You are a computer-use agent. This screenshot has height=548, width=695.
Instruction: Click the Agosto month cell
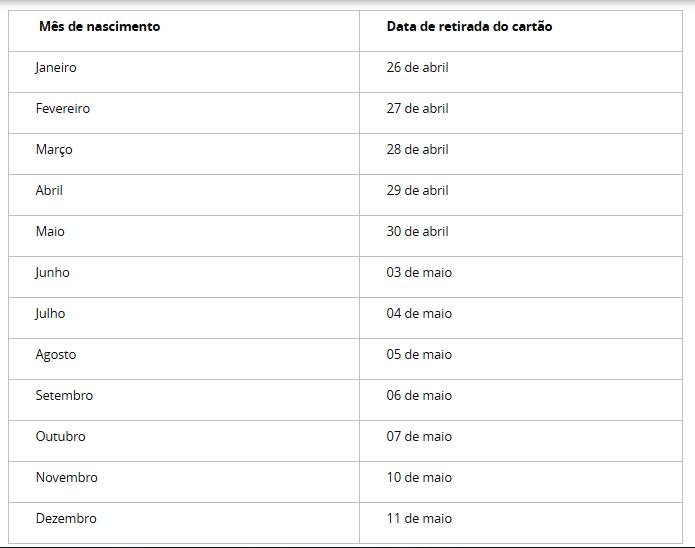tap(56, 355)
